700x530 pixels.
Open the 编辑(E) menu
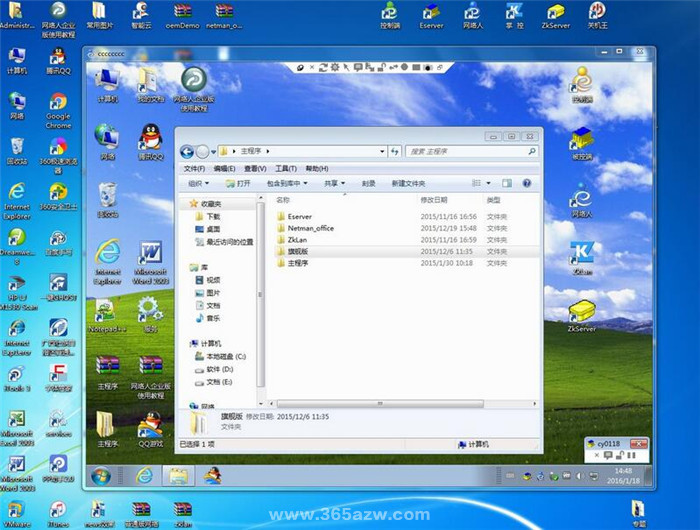coord(224,168)
